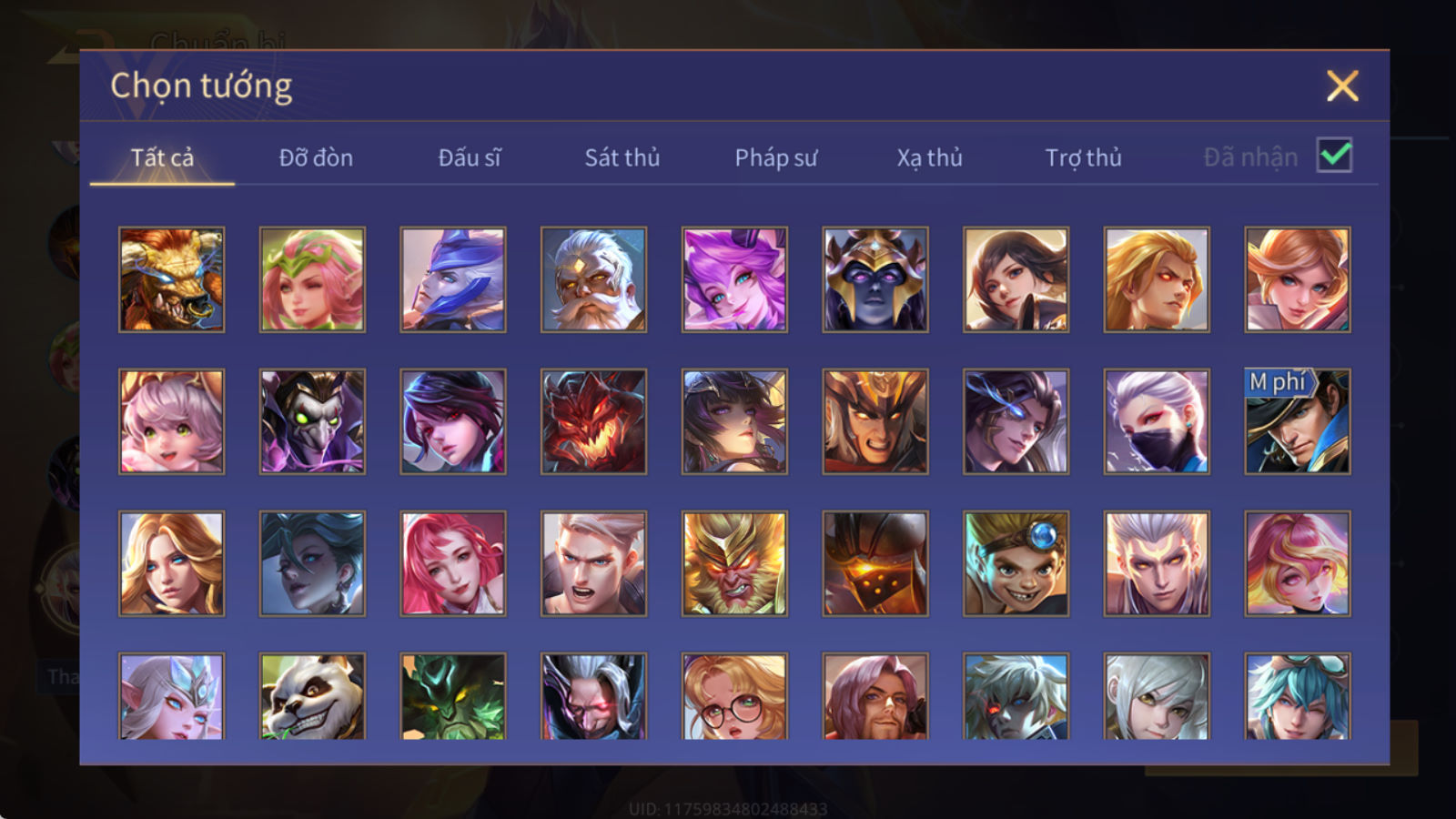The width and height of the screenshot is (1456, 819).
Task: Open the 'Sát thủ' tab
Action: click(622, 157)
